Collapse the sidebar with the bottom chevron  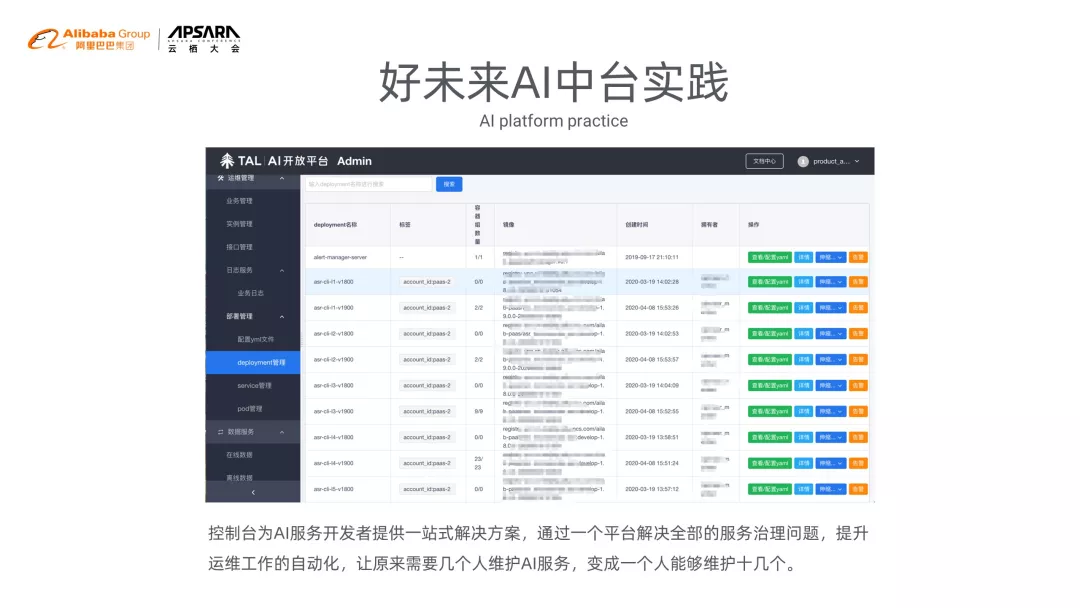click(253, 492)
